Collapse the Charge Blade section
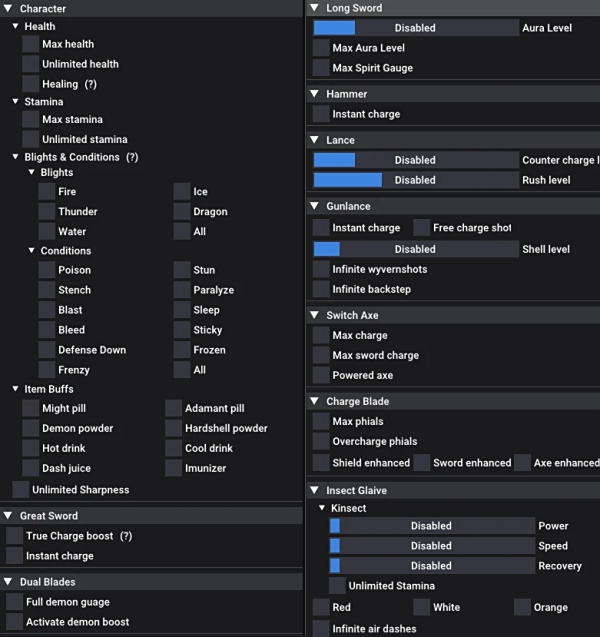This screenshot has height=637, width=600. tap(314, 401)
